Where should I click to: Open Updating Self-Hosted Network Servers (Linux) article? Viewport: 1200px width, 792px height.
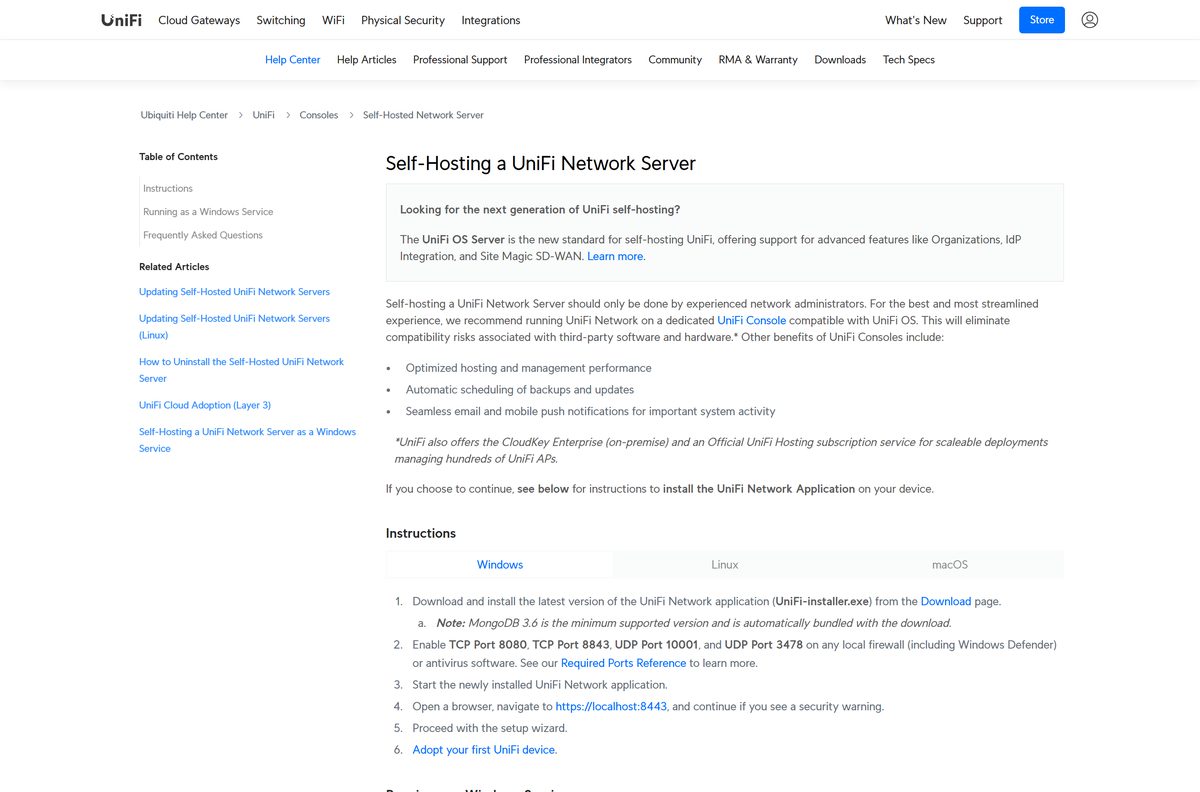[x=234, y=327]
